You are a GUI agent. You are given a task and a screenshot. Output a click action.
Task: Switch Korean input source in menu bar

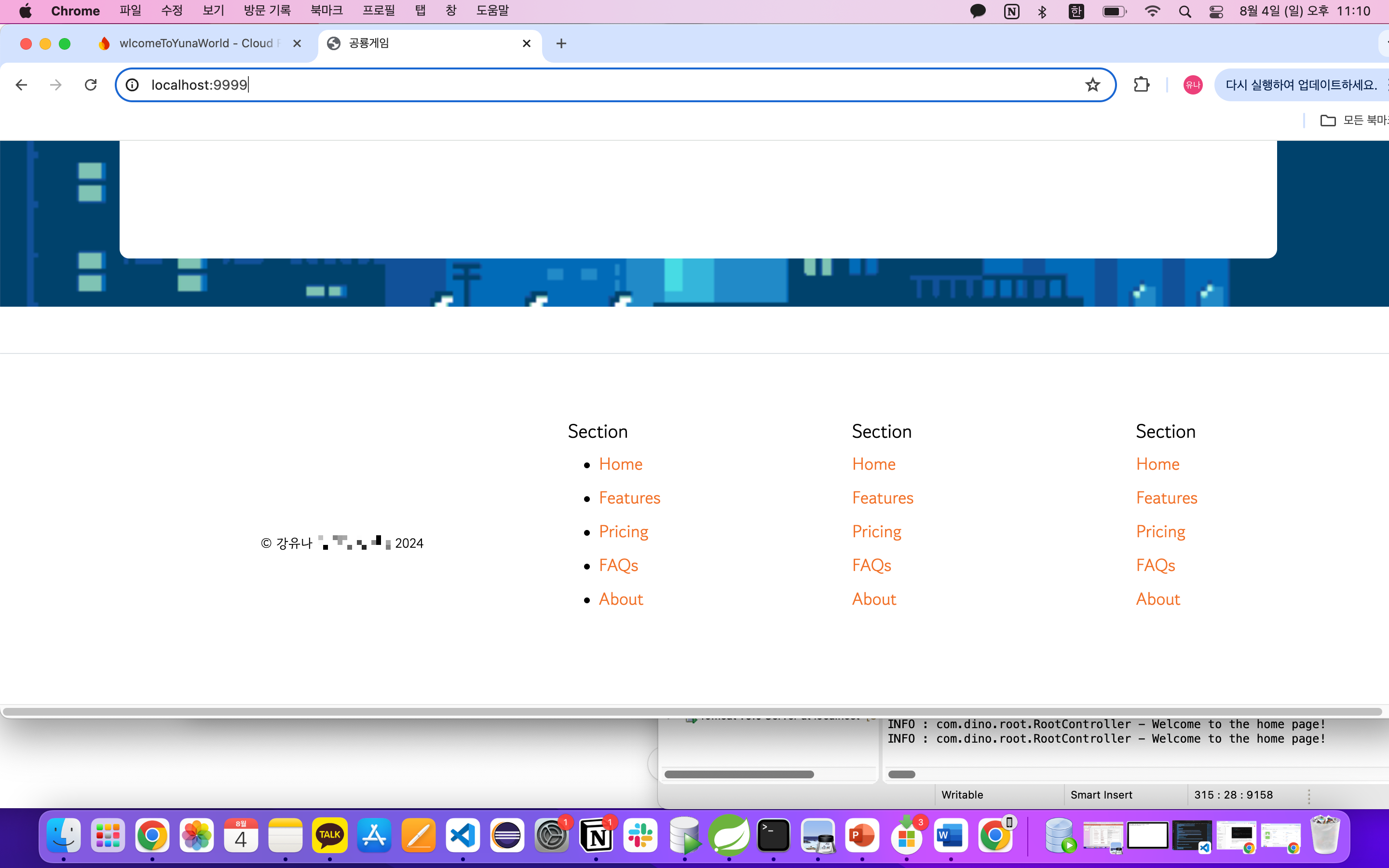[1076, 12]
